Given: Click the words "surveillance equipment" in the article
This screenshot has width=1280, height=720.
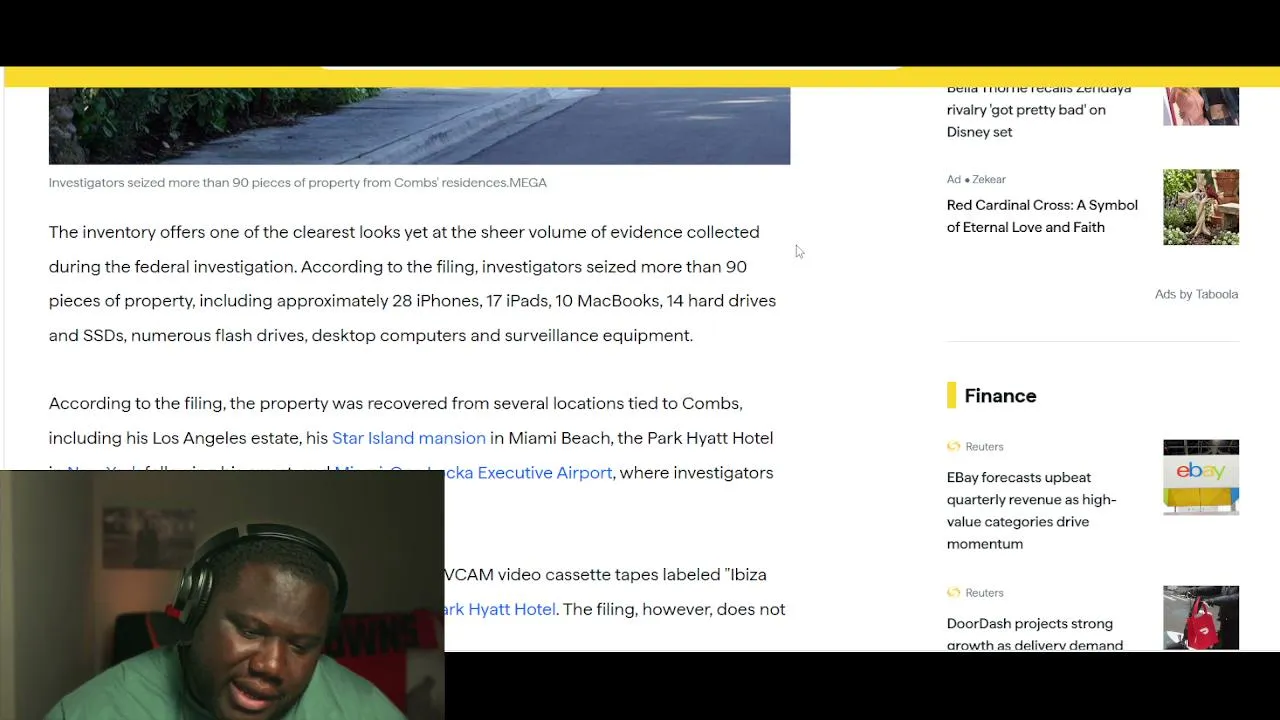Looking at the screenshot, I should point(598,335).
